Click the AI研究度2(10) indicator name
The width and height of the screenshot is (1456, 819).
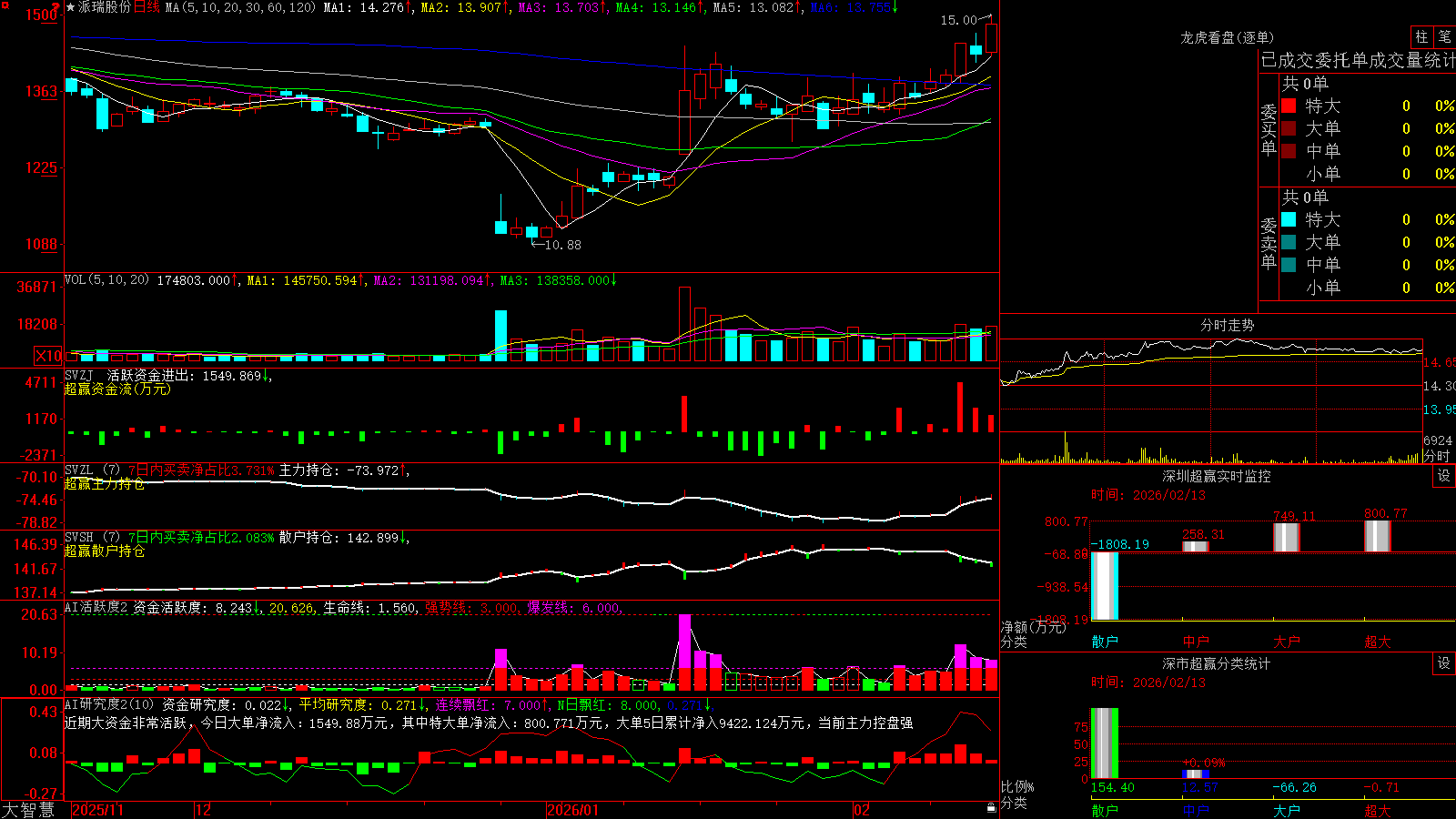[109, 704]
